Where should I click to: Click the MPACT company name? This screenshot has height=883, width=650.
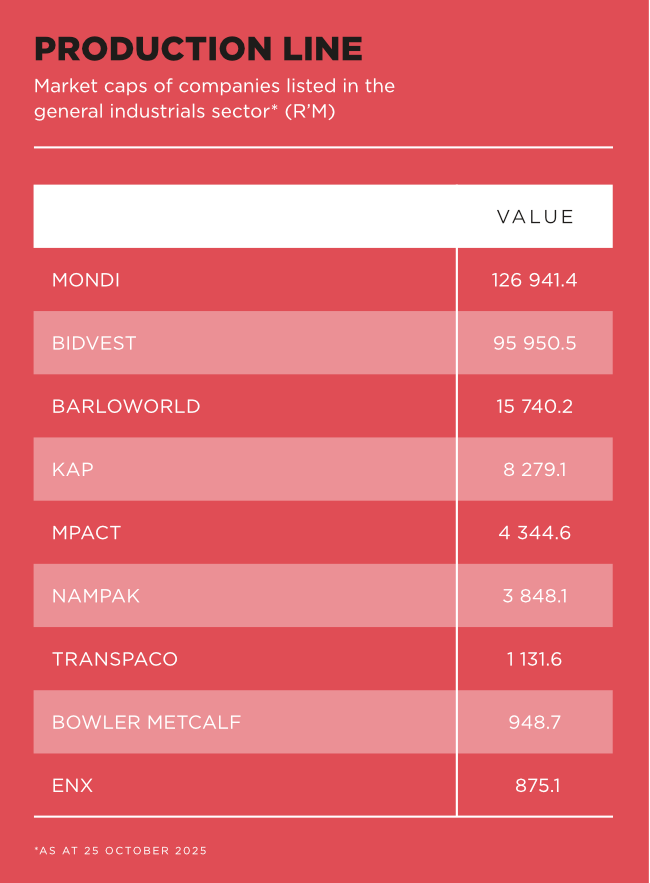point(86,532)
